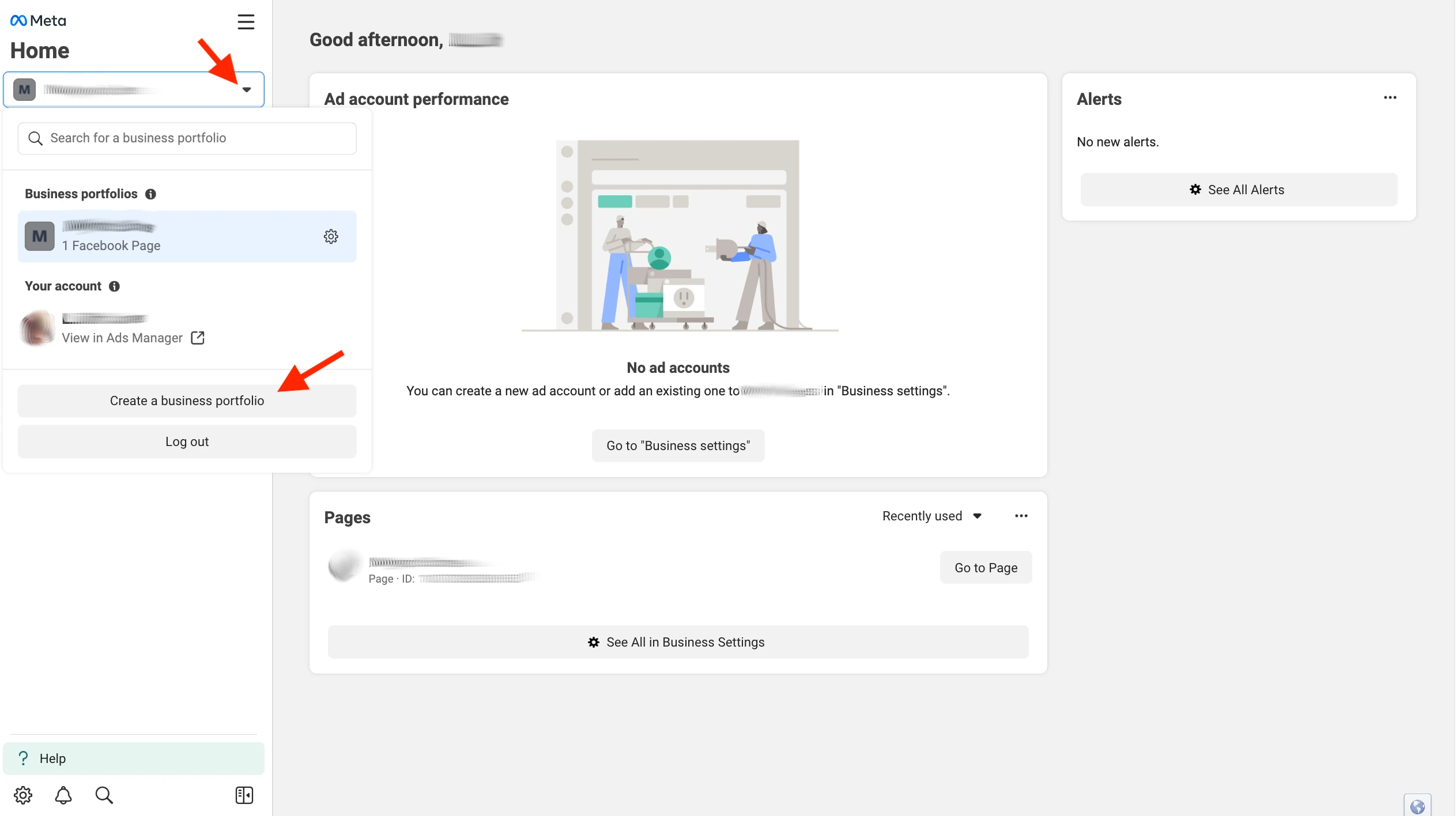Open the Help menu item
This screenshot has height=816, width=1456.
click(x=134, y=759)
